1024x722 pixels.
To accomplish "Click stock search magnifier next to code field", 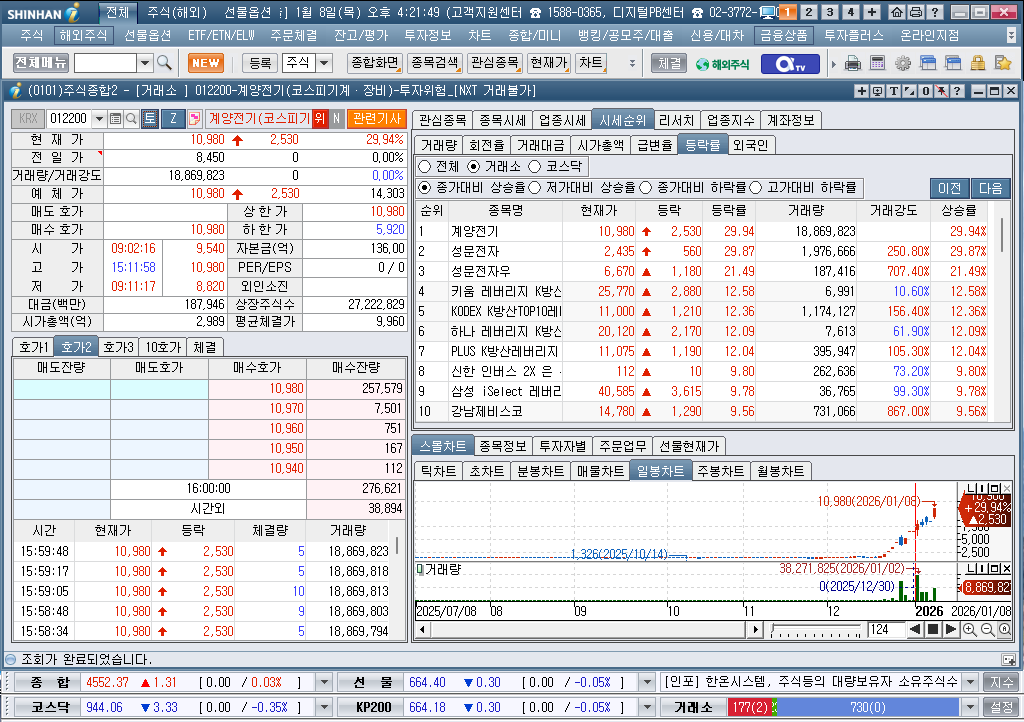I will [131, 118].
